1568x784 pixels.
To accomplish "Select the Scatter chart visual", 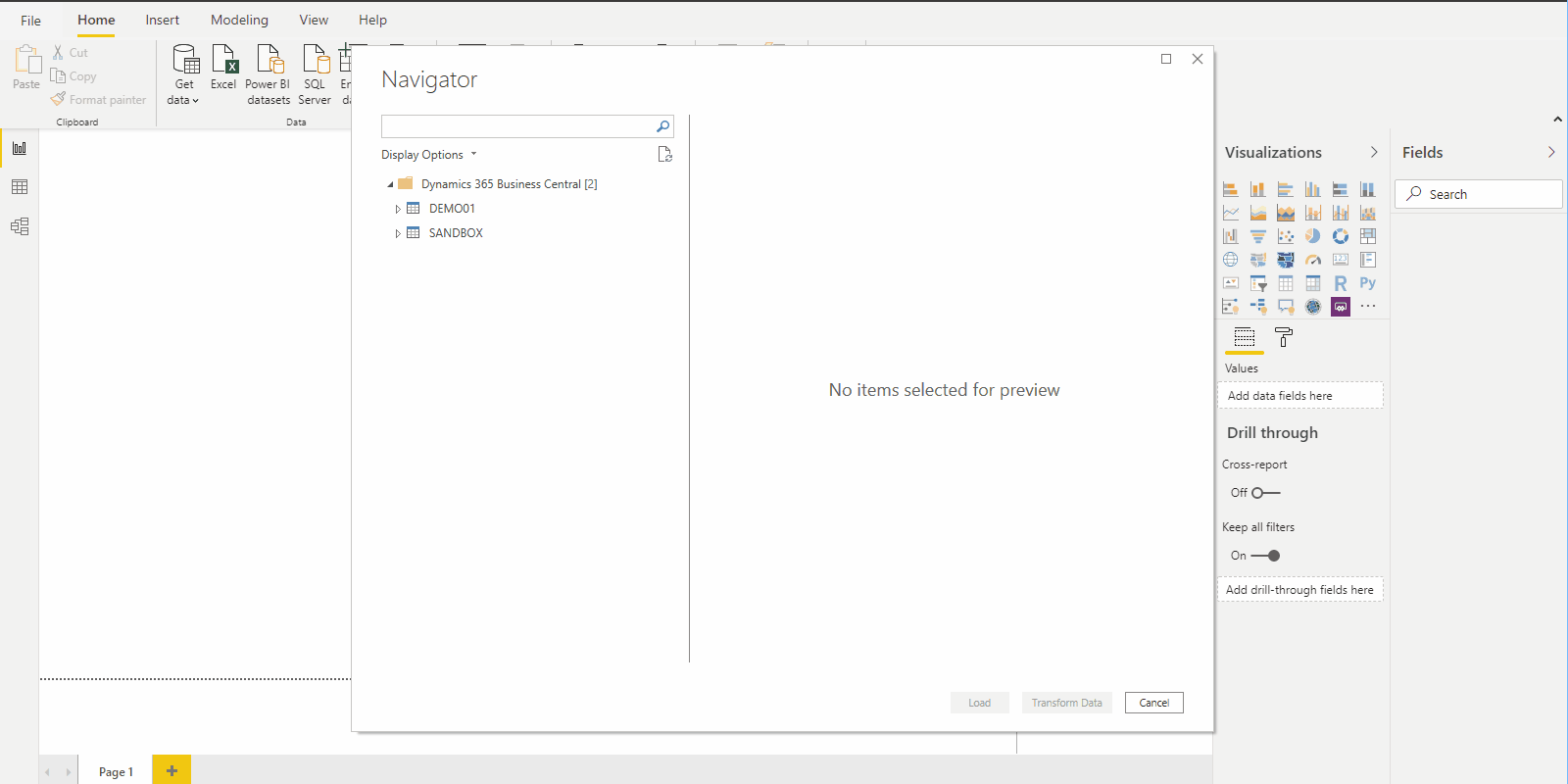I will (x=1286, y=236).
